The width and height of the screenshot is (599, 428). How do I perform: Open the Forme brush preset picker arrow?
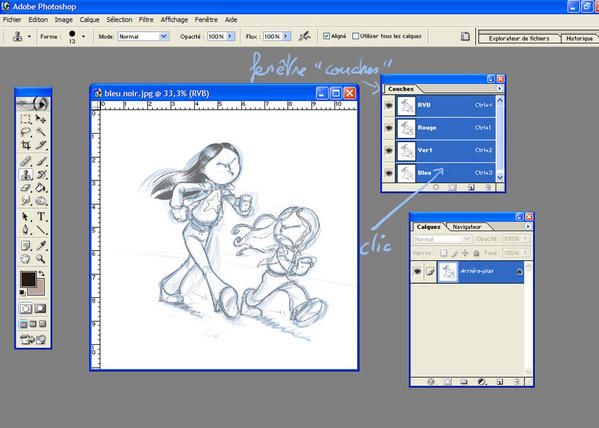83,37
